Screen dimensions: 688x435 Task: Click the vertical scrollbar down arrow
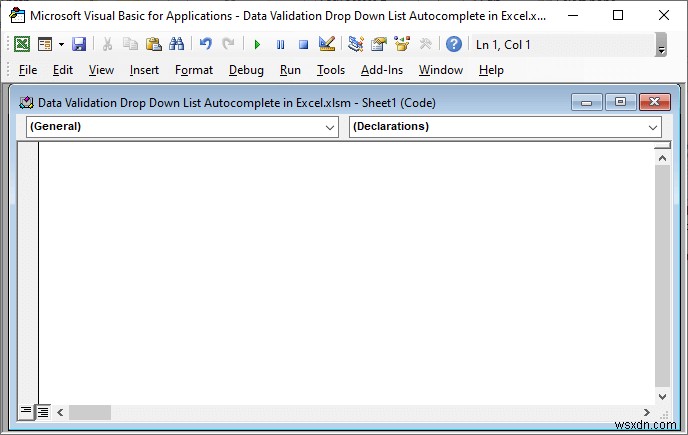[662, 396]
